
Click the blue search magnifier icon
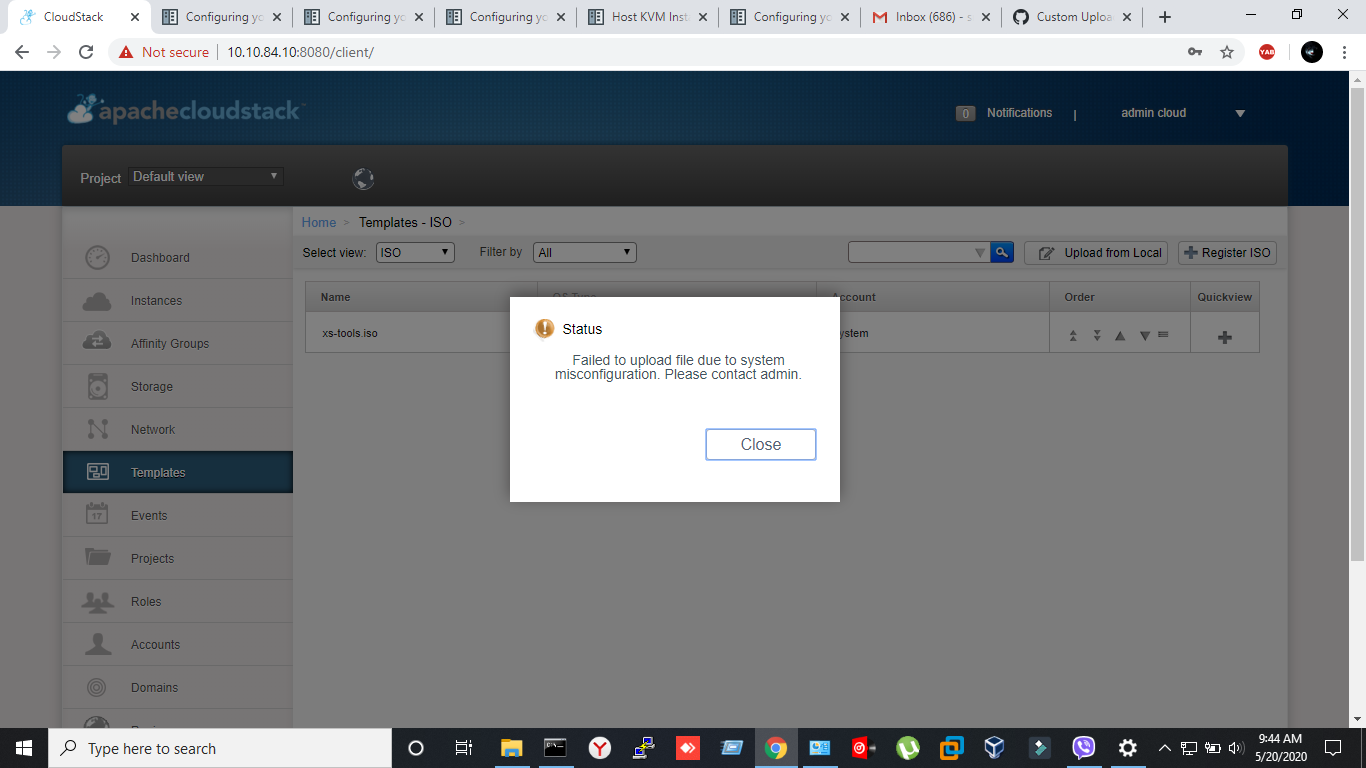pyautogui.click(x=1002, y=252)
